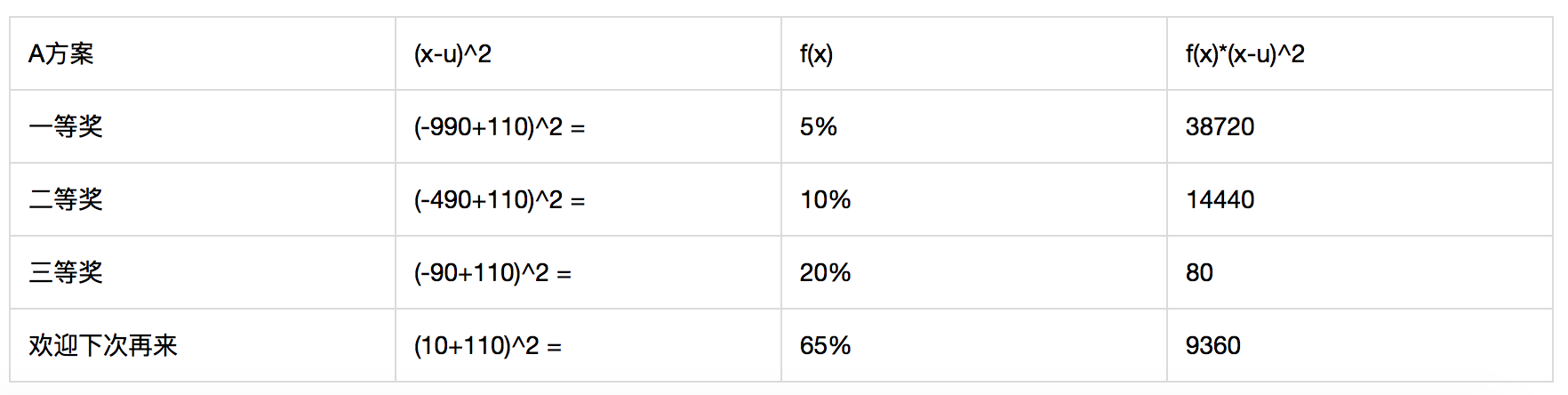Click the 二等奖 row label
The image size is (1568, 395).
point(66,200)
